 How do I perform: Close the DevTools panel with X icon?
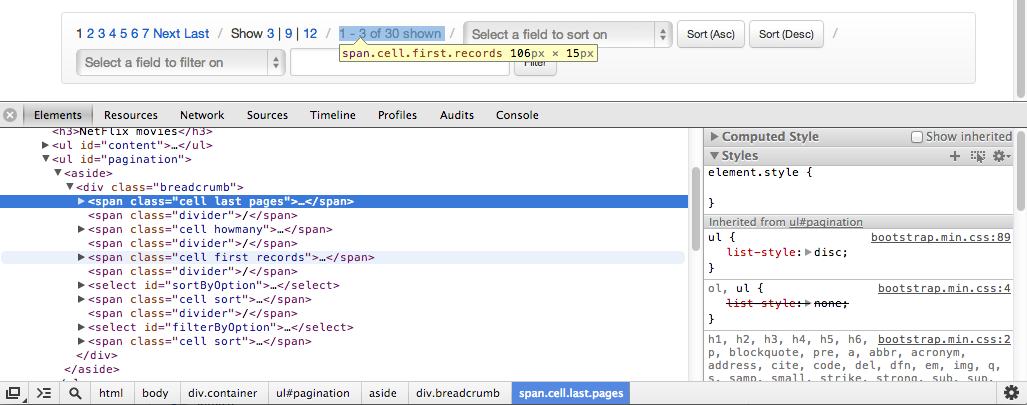[10, 115]
